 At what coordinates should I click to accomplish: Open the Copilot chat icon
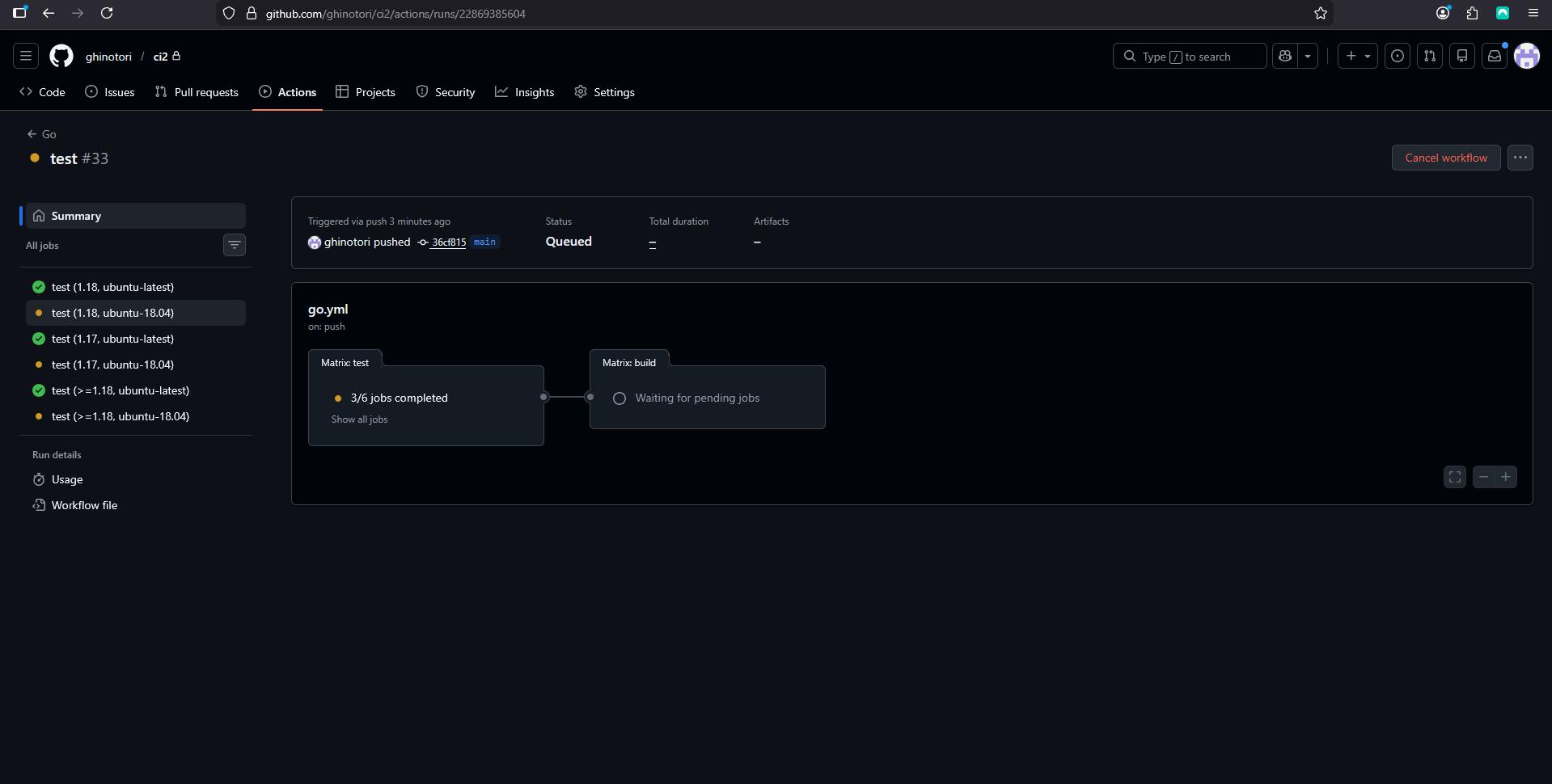1285,57
